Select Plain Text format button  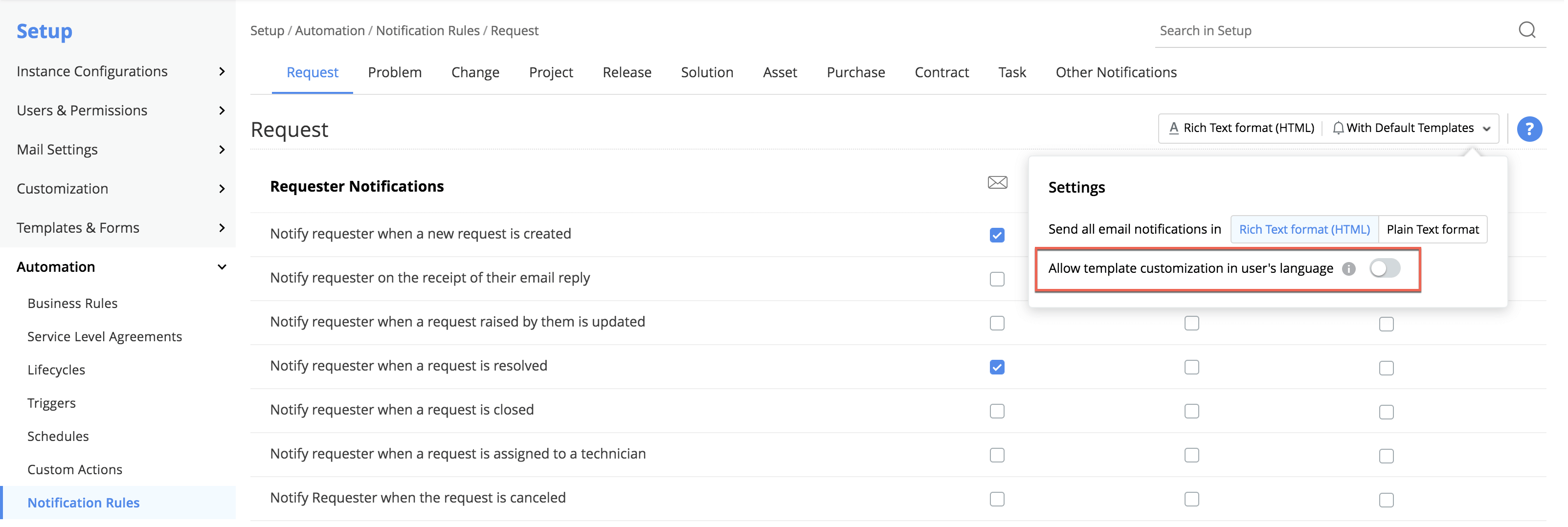pyautogui.click(x=1432, y=229)
